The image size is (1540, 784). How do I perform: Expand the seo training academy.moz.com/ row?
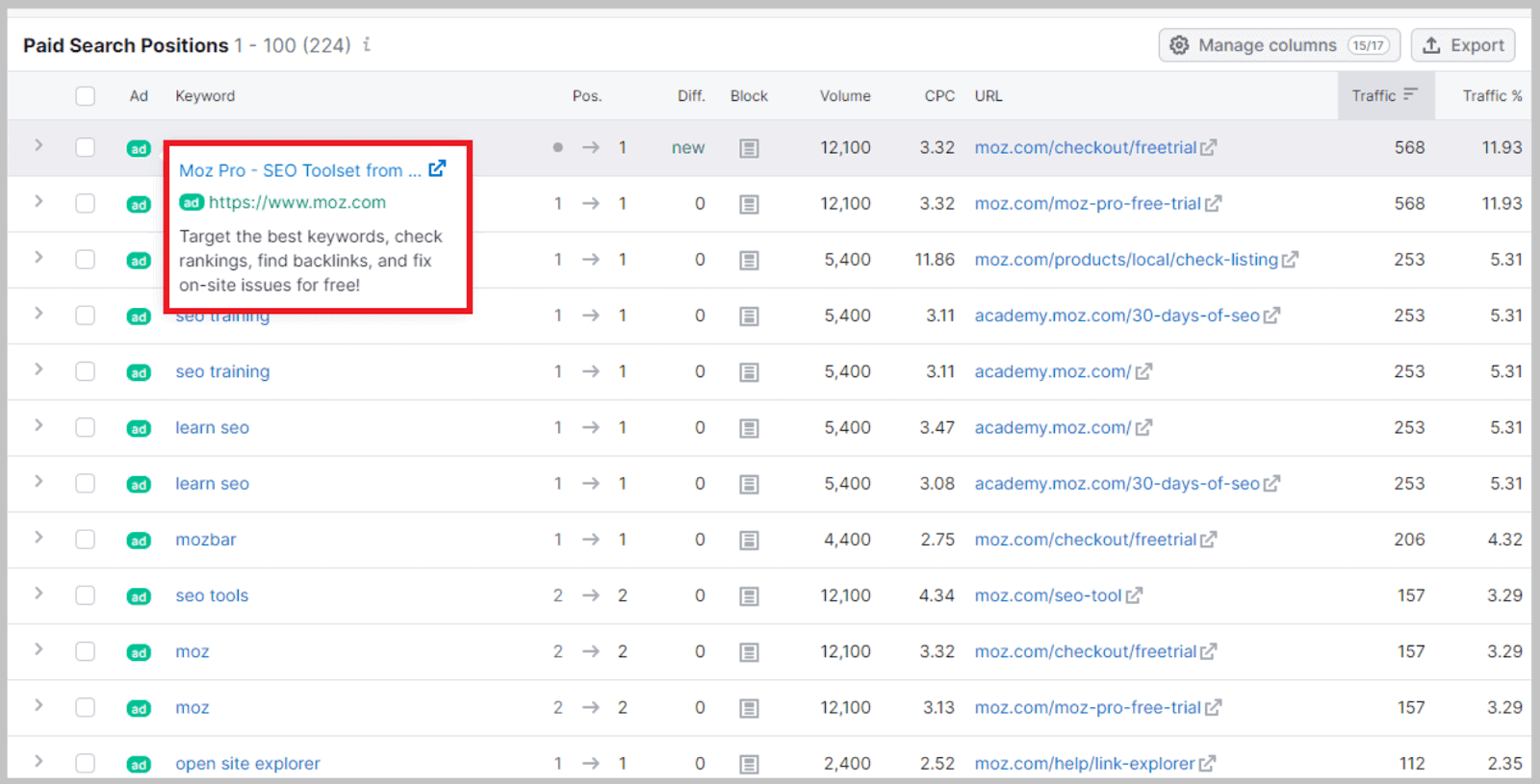(38, 369)
